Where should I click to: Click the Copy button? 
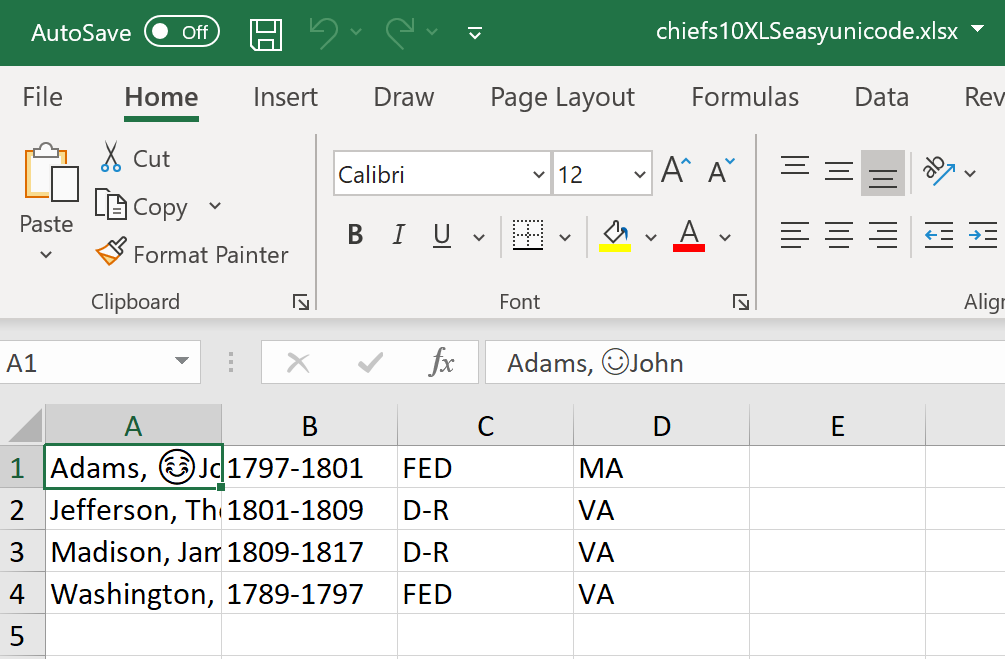tap(160, 206)
